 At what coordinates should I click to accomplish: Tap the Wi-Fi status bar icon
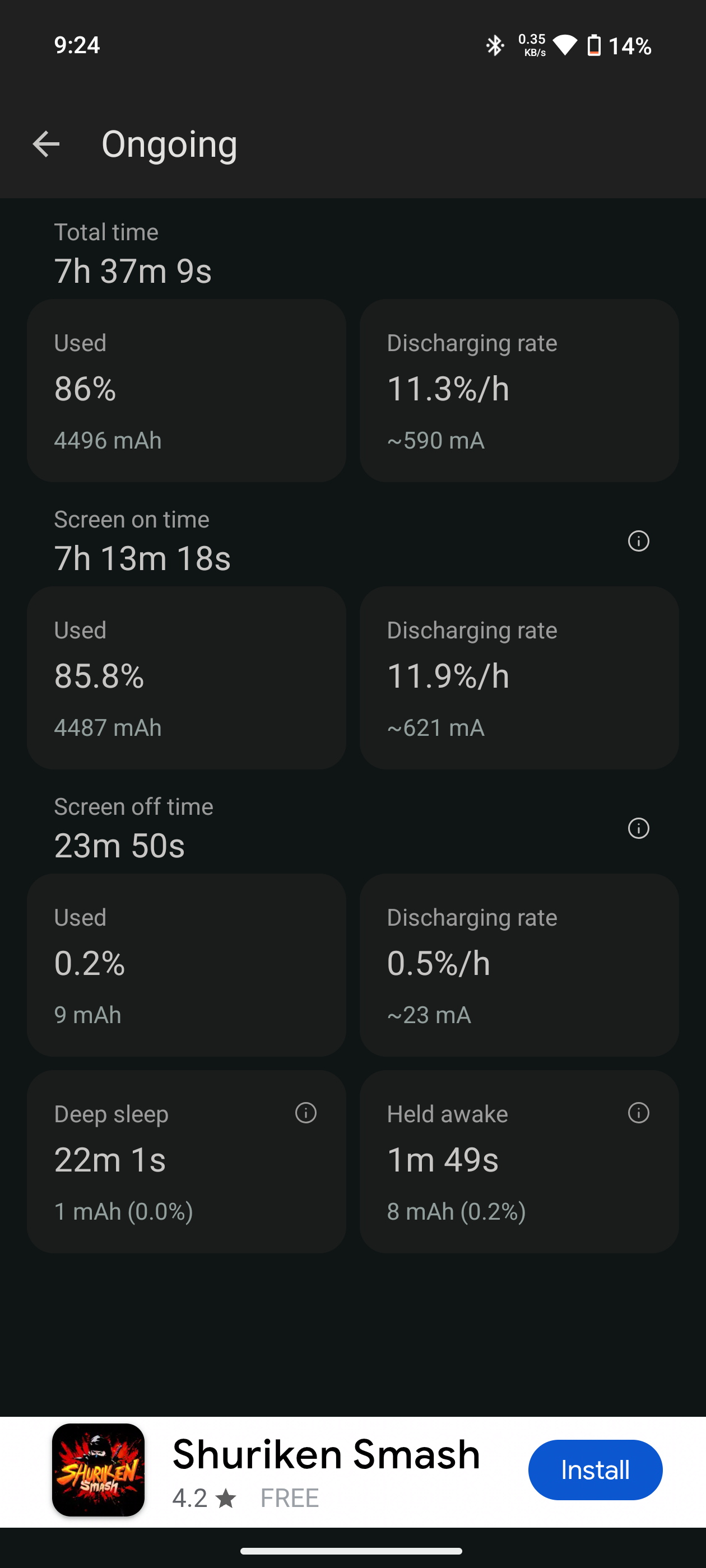point(565,46)
